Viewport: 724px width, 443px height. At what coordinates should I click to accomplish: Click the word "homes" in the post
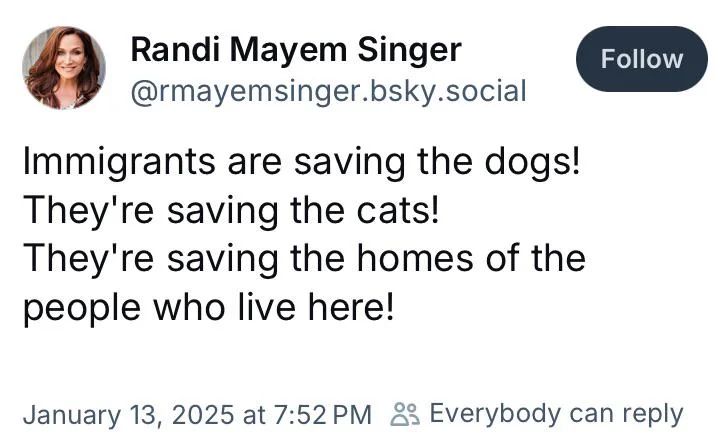[x=415, y=259]
